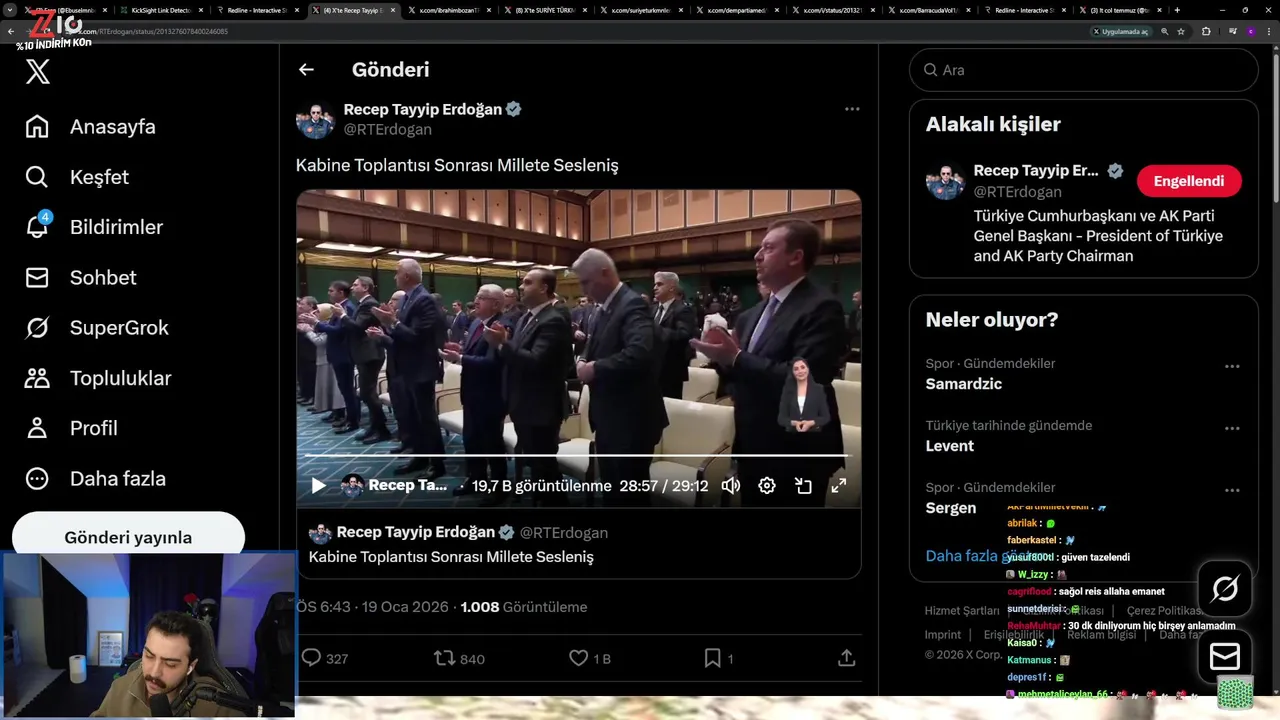Open more options for Samardzic trend
Screen dimensions: 1280x720
coord(1232,367)
